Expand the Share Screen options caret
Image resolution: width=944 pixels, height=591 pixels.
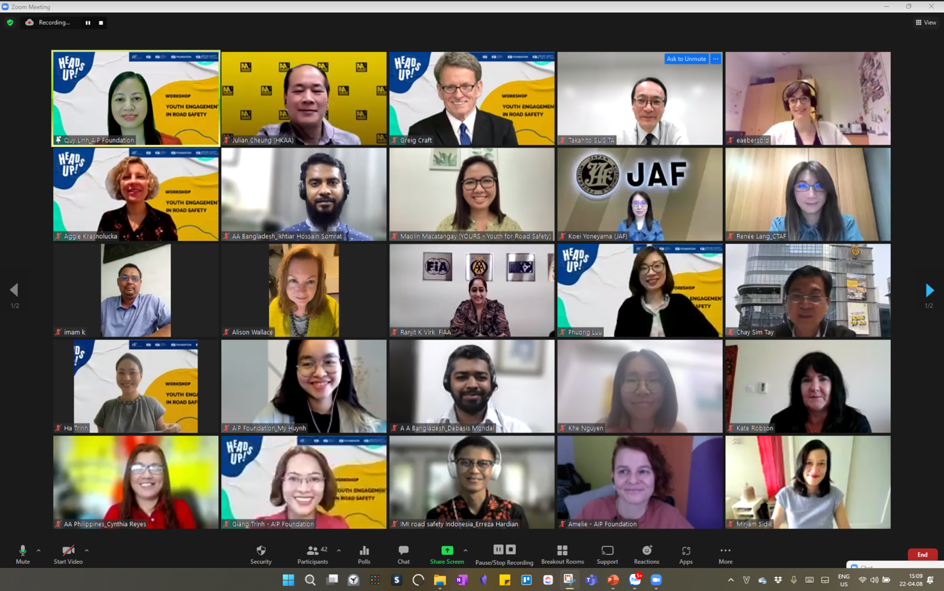(465, 550)
